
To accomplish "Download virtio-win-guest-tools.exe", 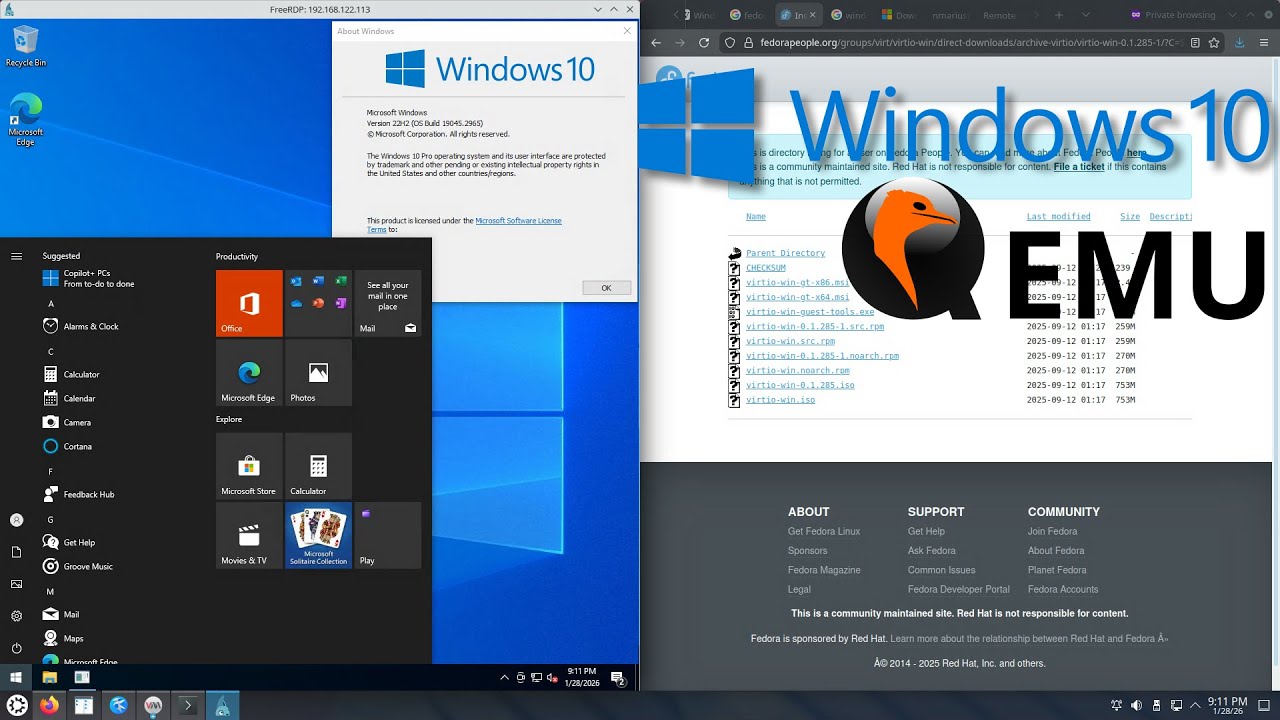I will pos(810,312).
